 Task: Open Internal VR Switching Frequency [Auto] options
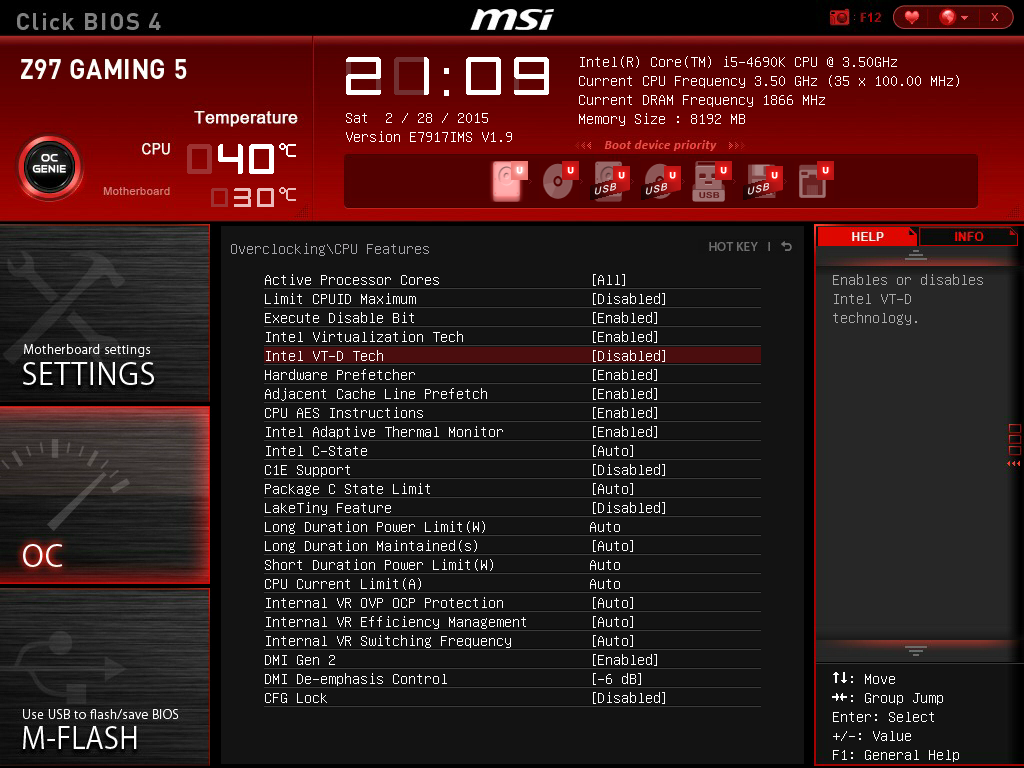(x=613, y=641)
